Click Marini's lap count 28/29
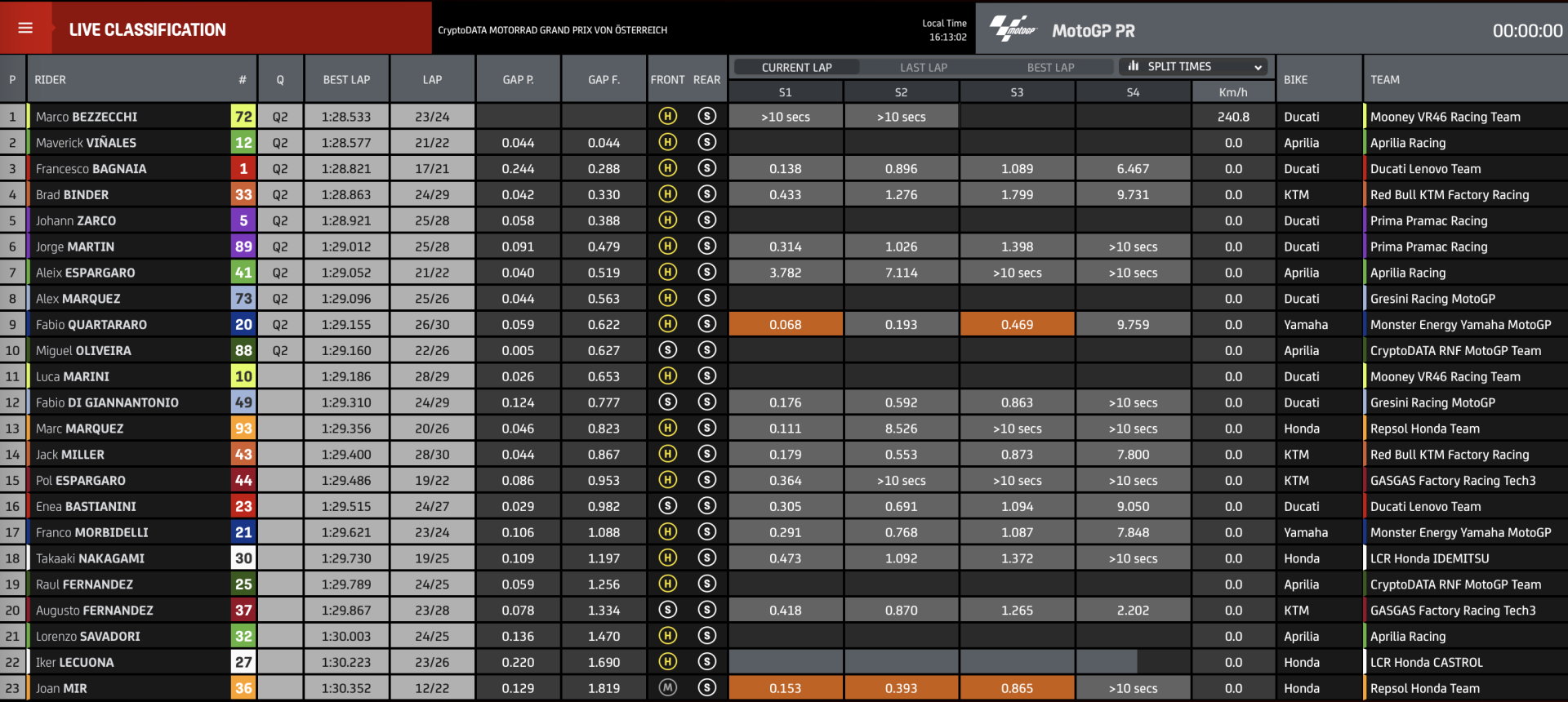1568x702 pixels. coord(432,376)
